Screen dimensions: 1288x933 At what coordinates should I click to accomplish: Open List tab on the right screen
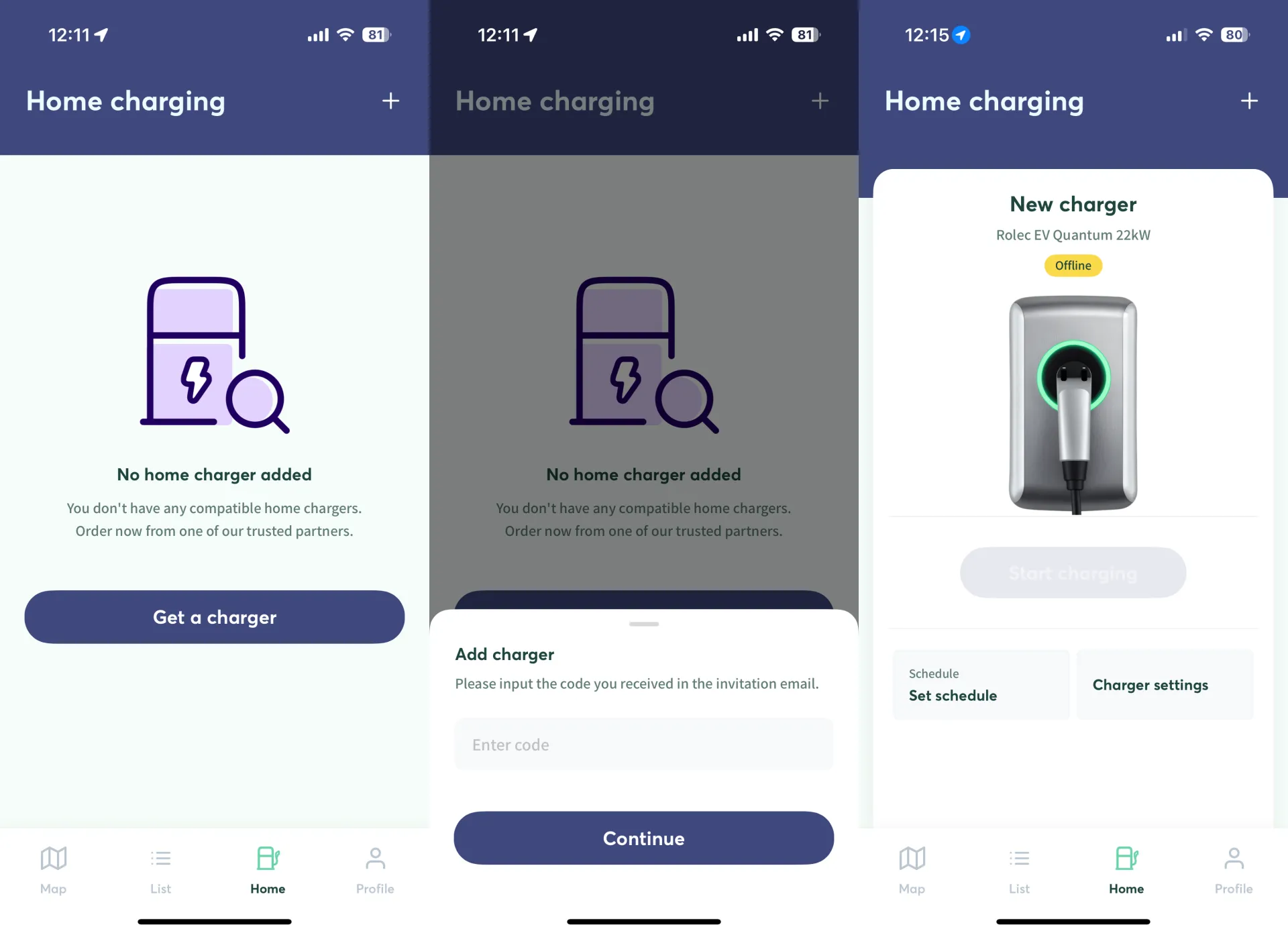coord(1020,871)
